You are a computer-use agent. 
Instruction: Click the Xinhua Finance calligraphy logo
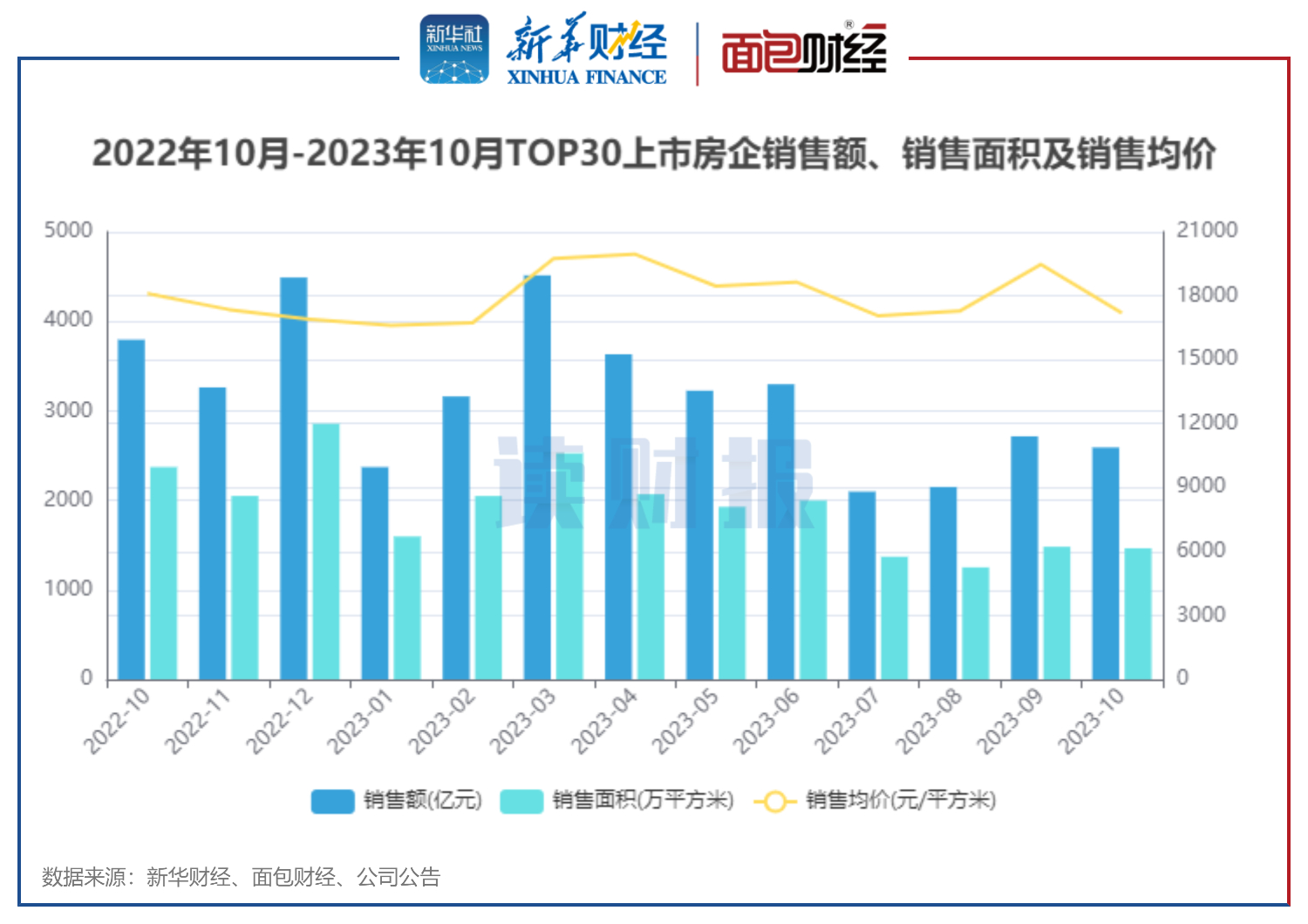[587, 50]
